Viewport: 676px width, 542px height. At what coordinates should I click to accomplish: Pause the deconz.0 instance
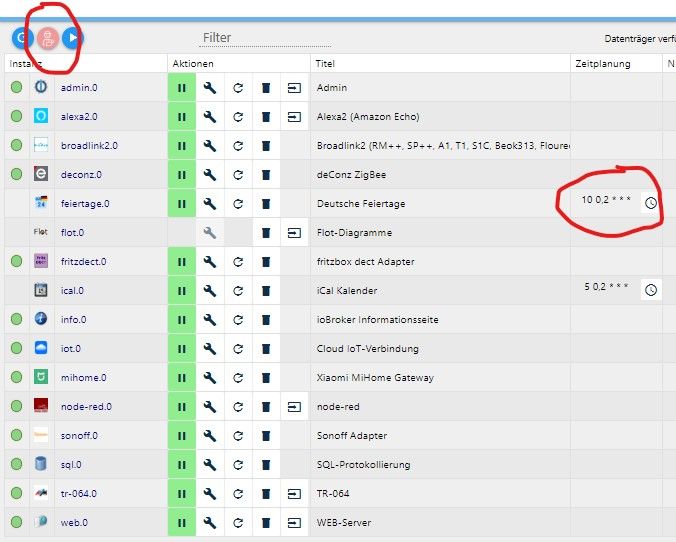click(x=182, y=175)
